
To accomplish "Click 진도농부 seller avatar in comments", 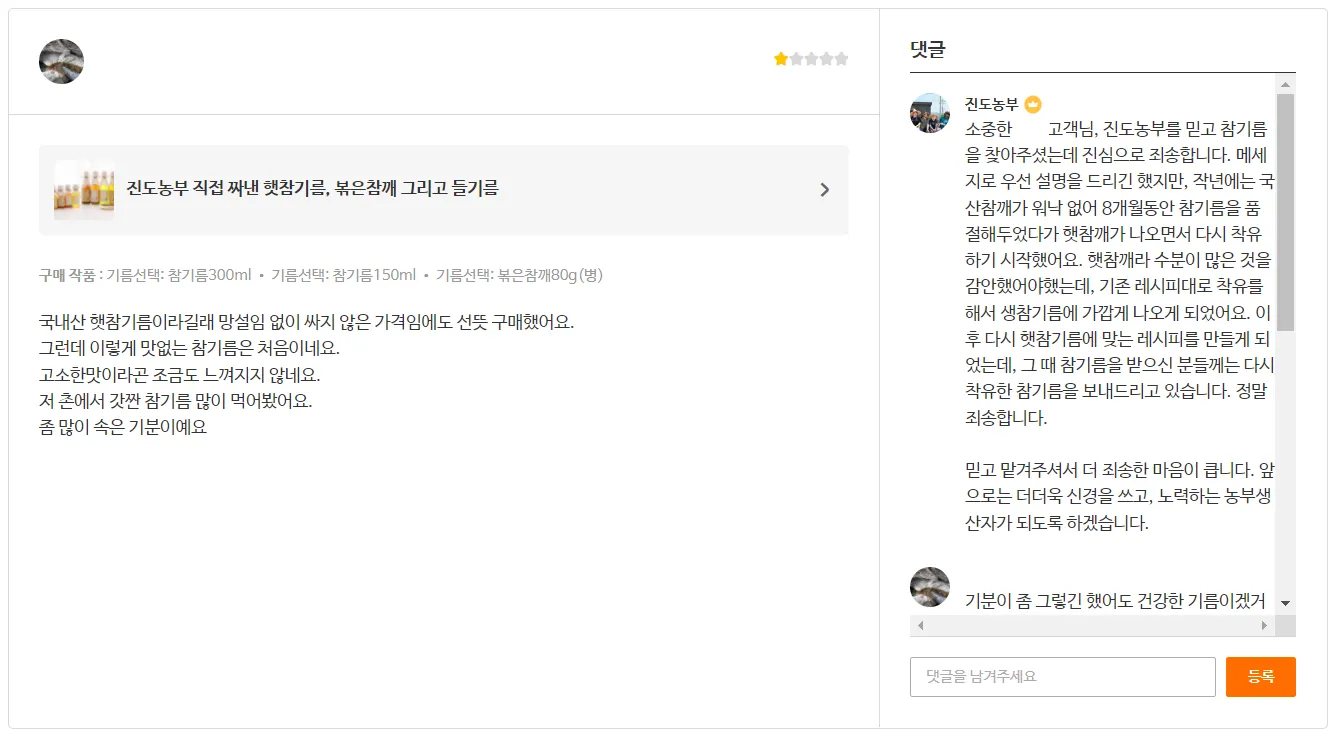I will click(x=930, y=113).
